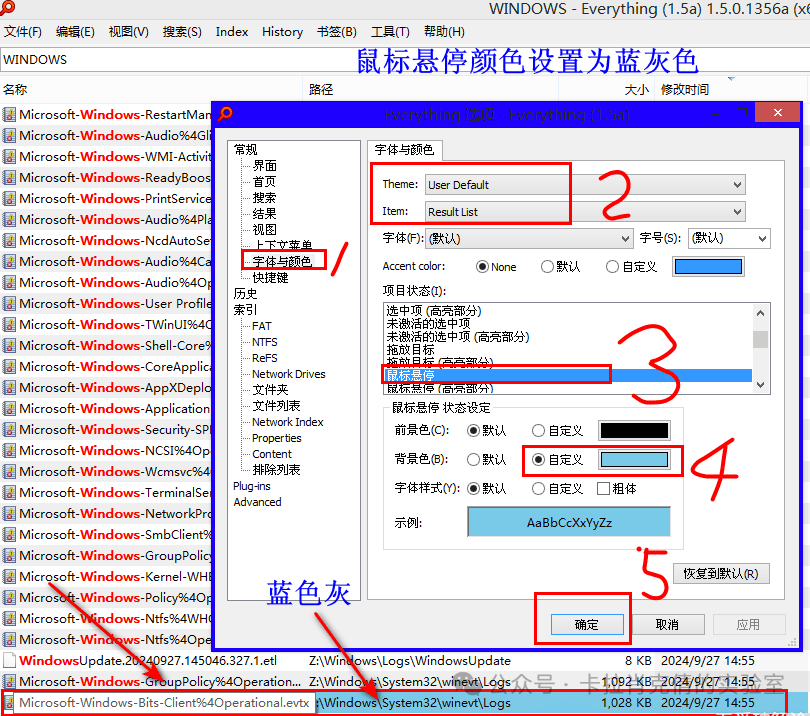The width and height of the screenshot is (810, 716).
Task: Select 快捷键 in the options tree
Action: click(x=270, y=278)
